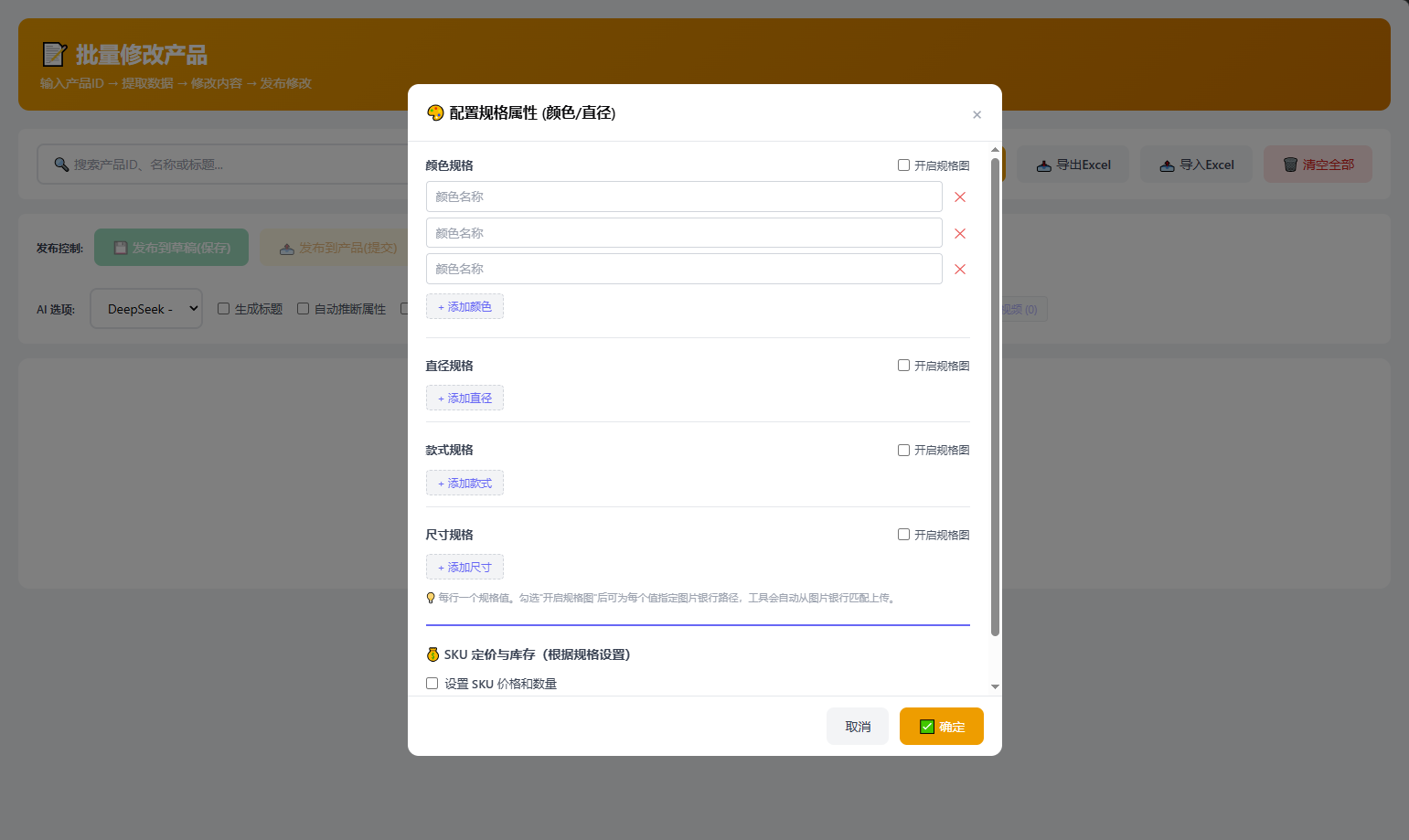Click the first color name input field
The image size is (1409, 840).
tap(683, 197)
